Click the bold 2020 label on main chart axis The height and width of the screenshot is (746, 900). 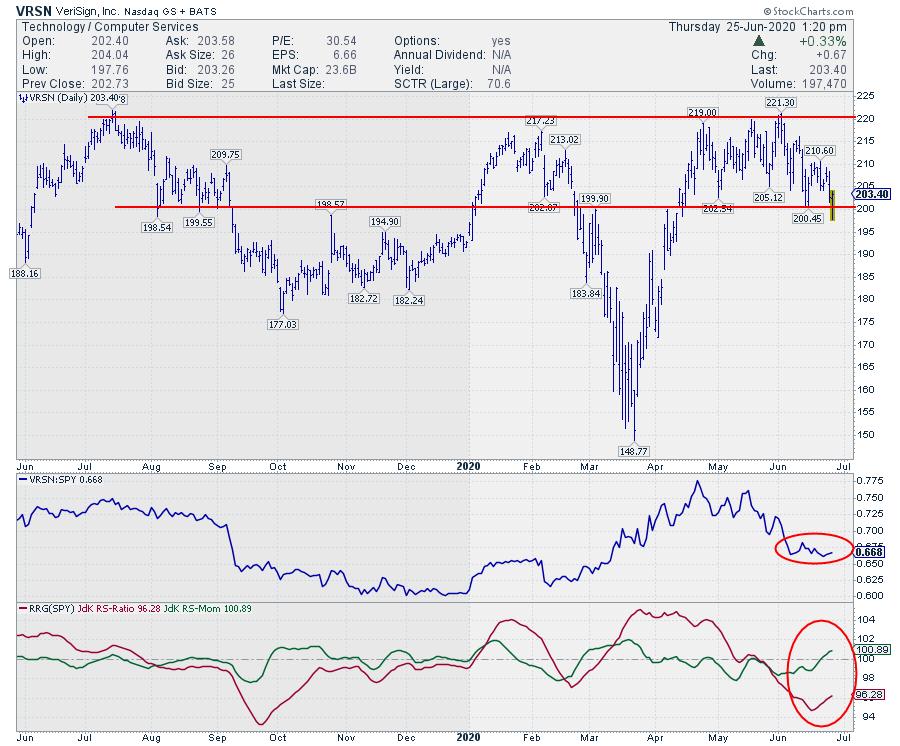(468, 466)
